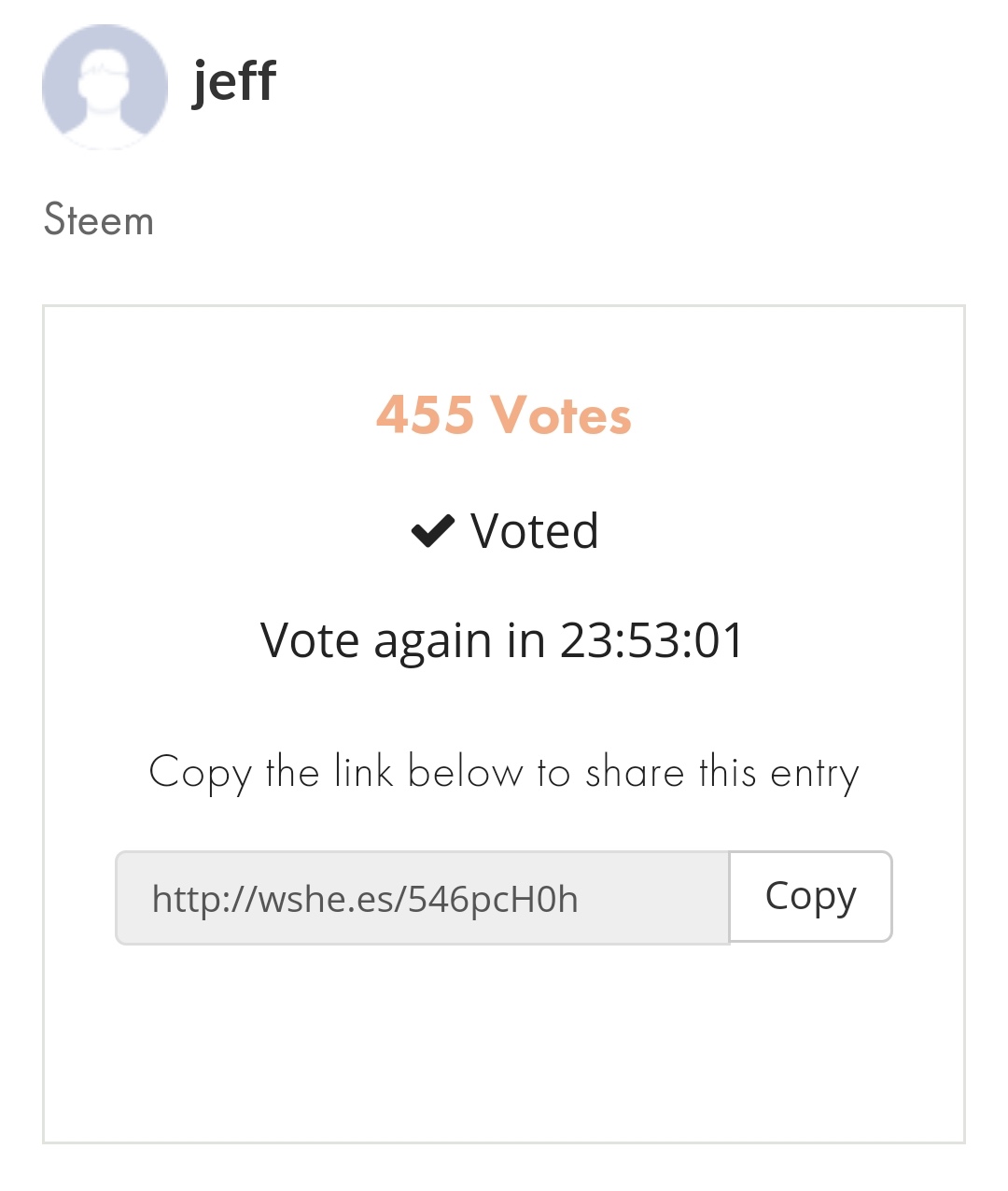Image resolution: width=1008 pixels, height=1191 pixels.
Task: Click the word entry in share instruction
Action: [x=815, y=775]
